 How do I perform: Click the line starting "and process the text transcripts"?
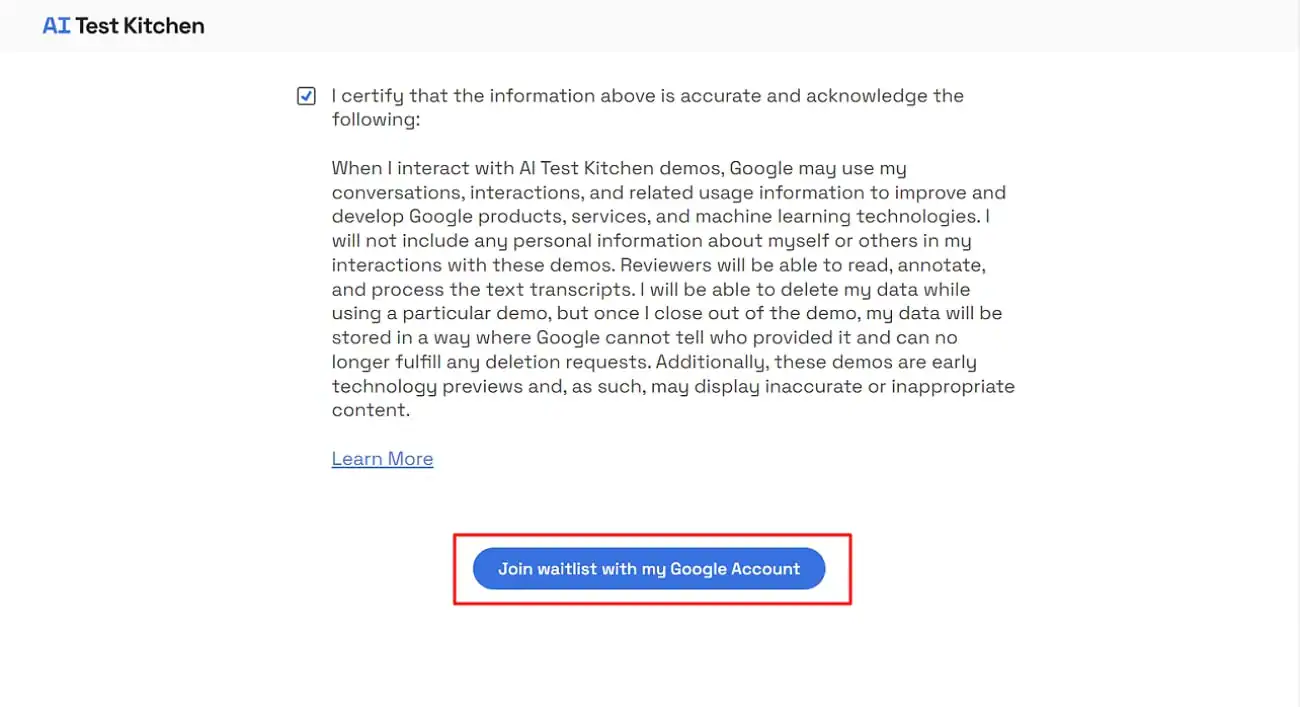pyautogui.click(x=651, y=289)
